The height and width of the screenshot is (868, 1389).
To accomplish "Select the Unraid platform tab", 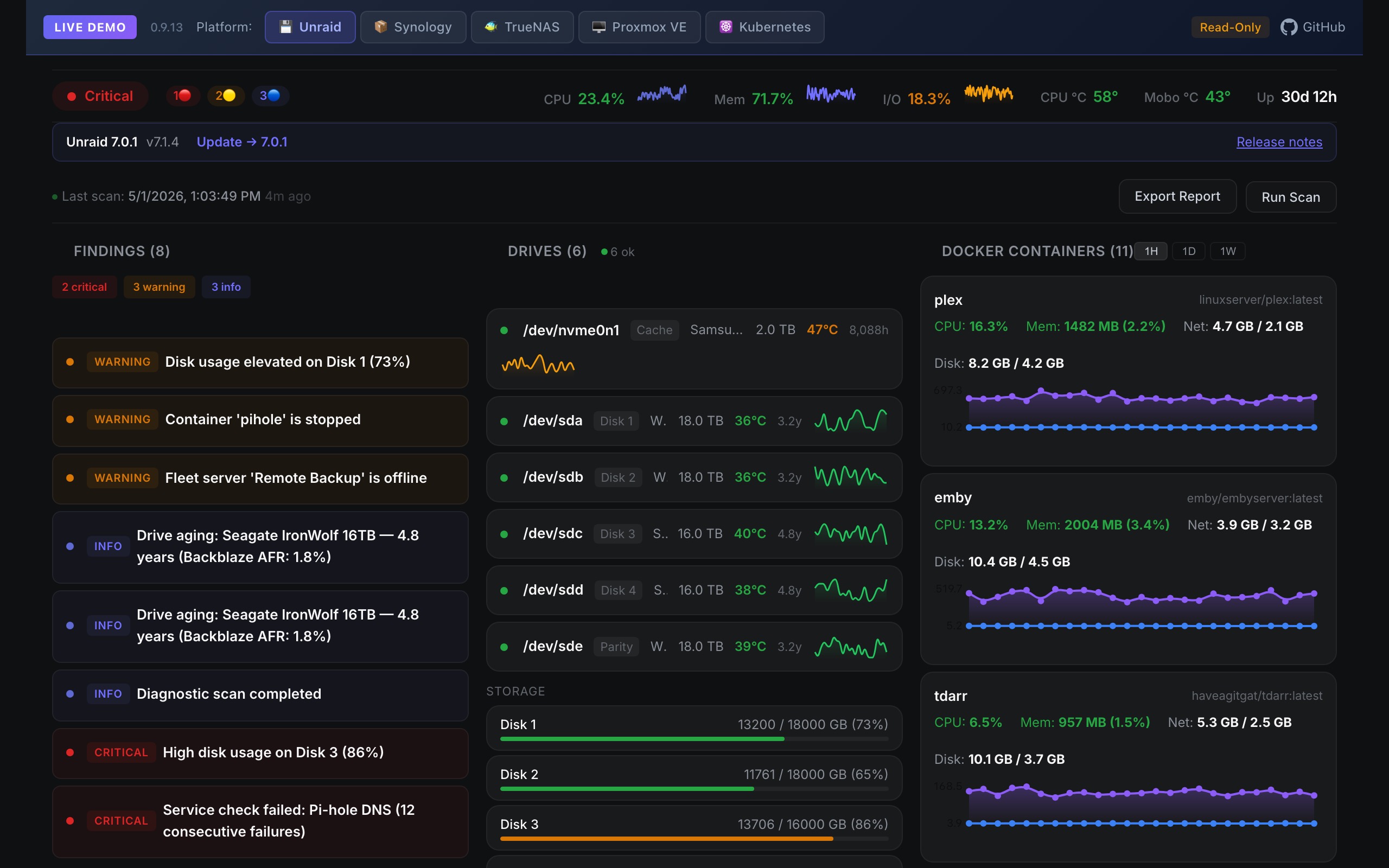I will tap(310, 27).
